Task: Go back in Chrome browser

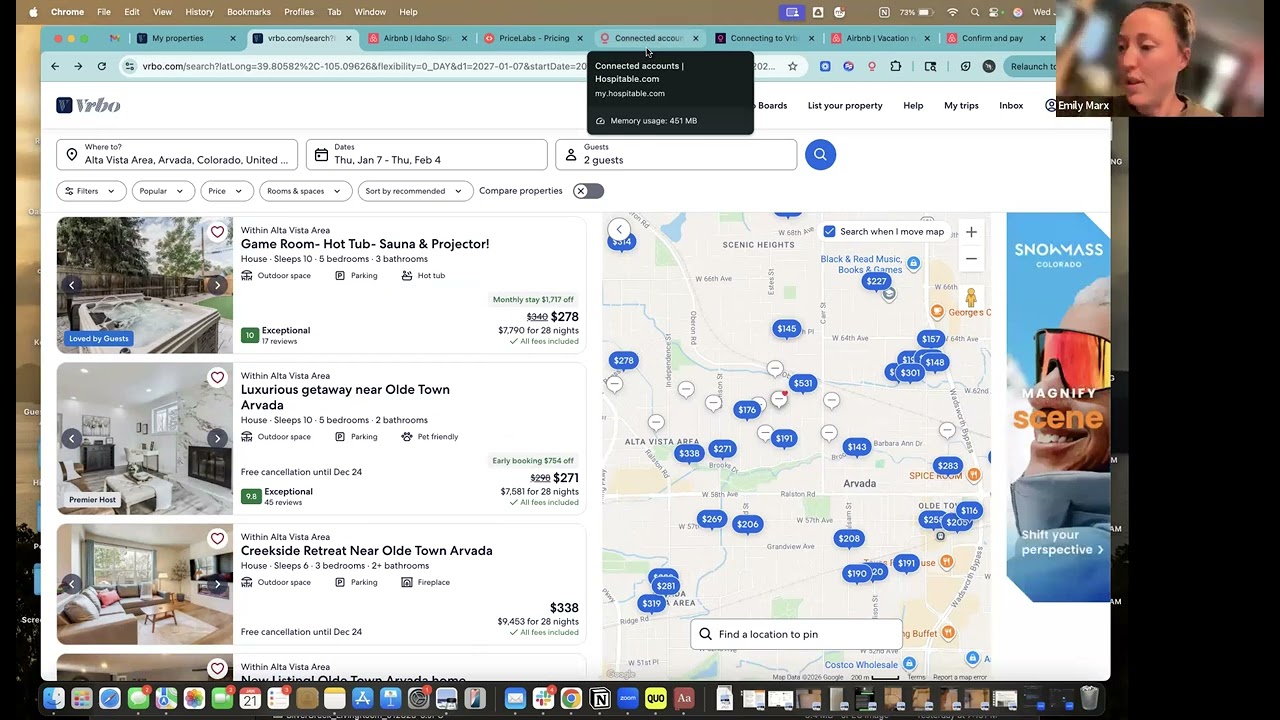Action: click(55, 66)
